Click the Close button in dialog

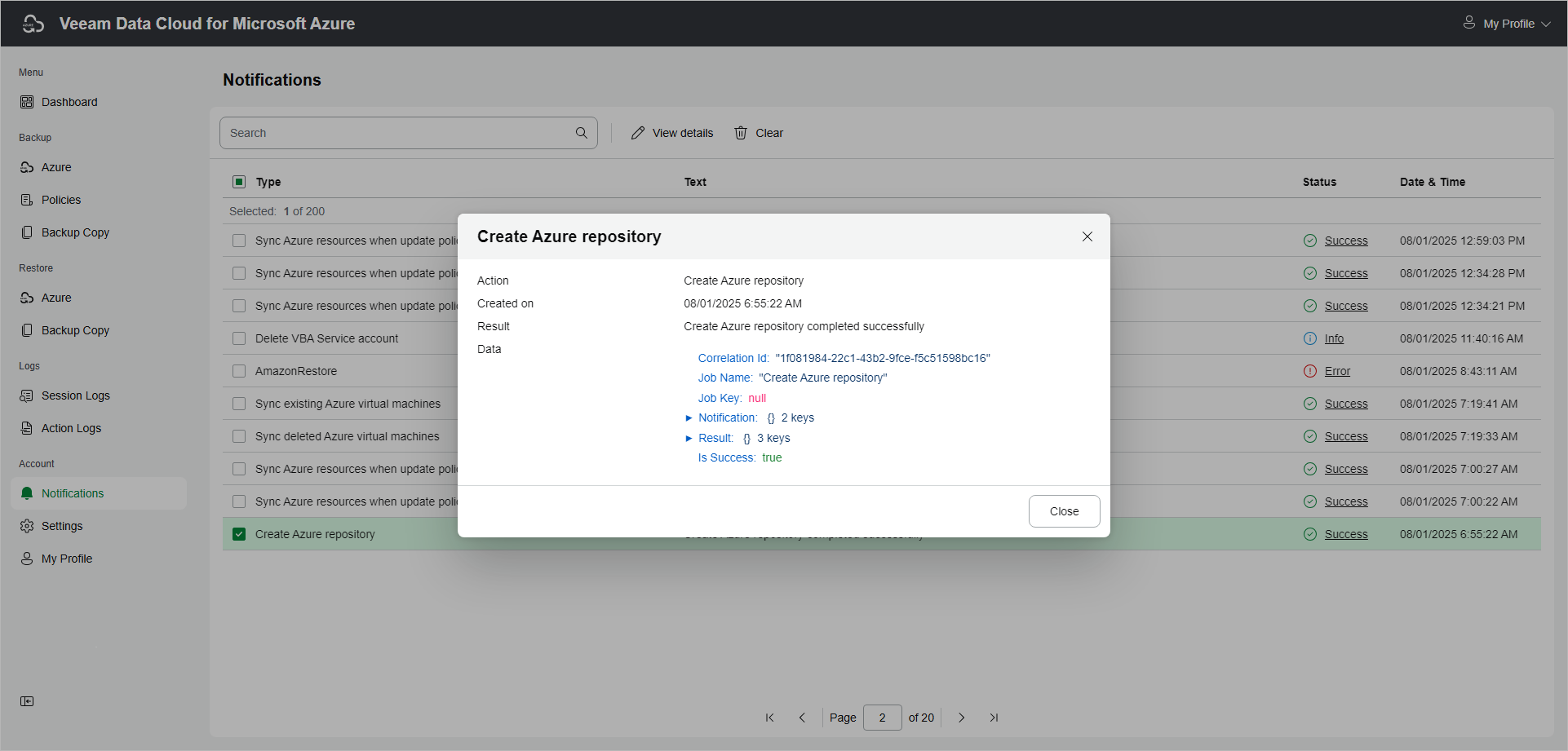1064,511
